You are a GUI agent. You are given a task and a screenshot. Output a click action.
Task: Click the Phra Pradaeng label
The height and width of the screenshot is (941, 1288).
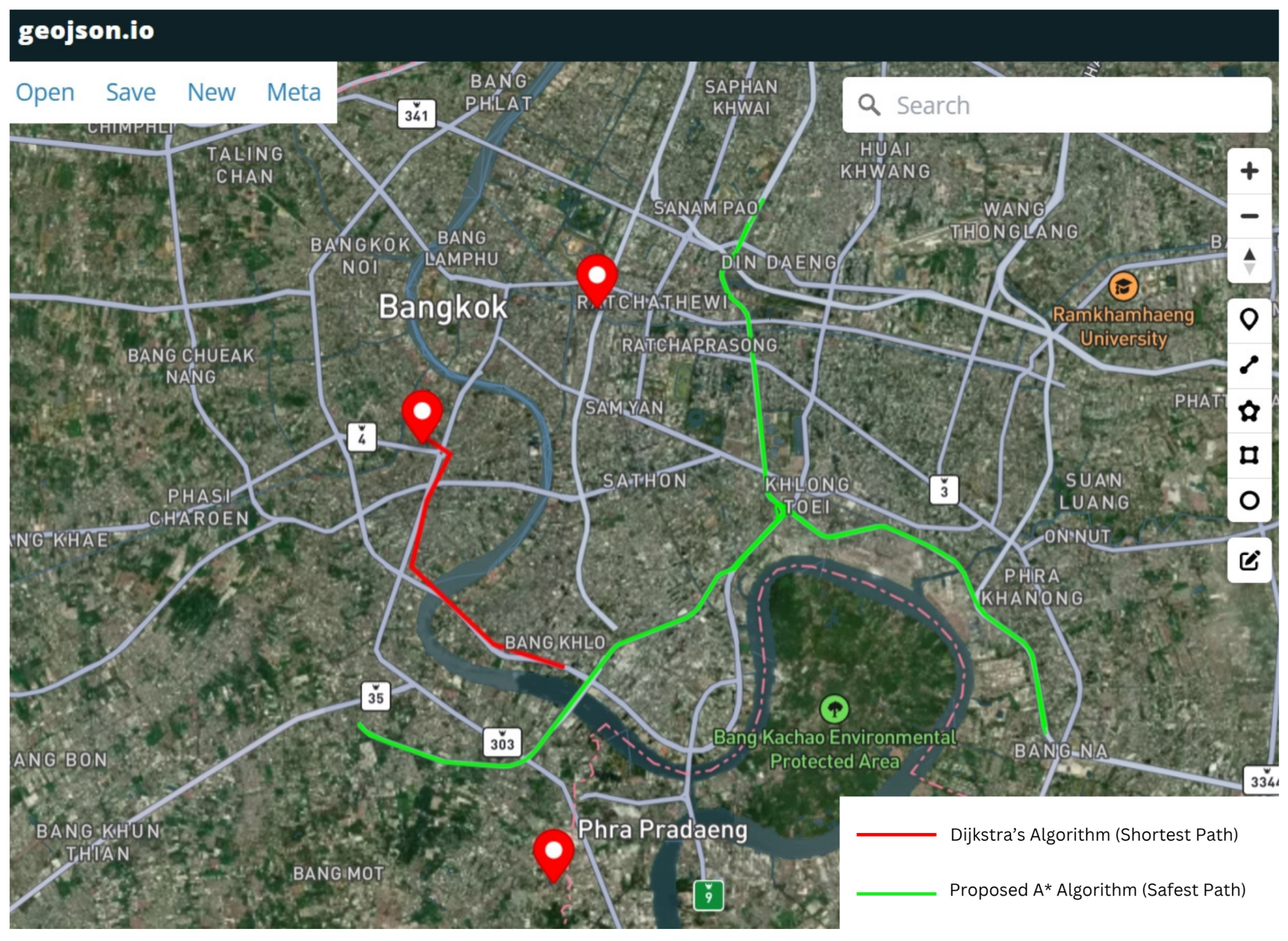(662, 830)
